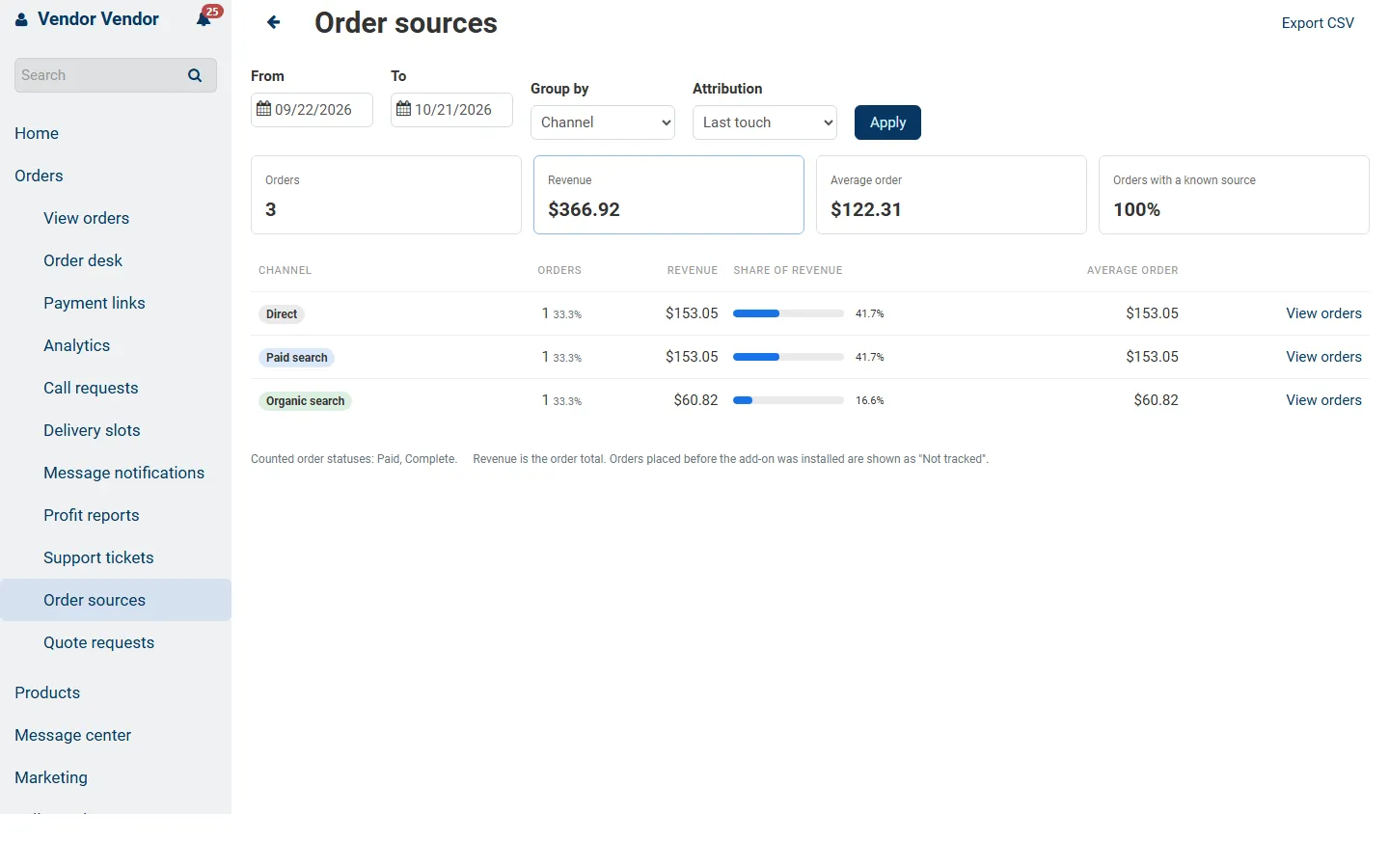Open calendar icon in To date field
The image size is (1389, 868).
tap(403, 109)
